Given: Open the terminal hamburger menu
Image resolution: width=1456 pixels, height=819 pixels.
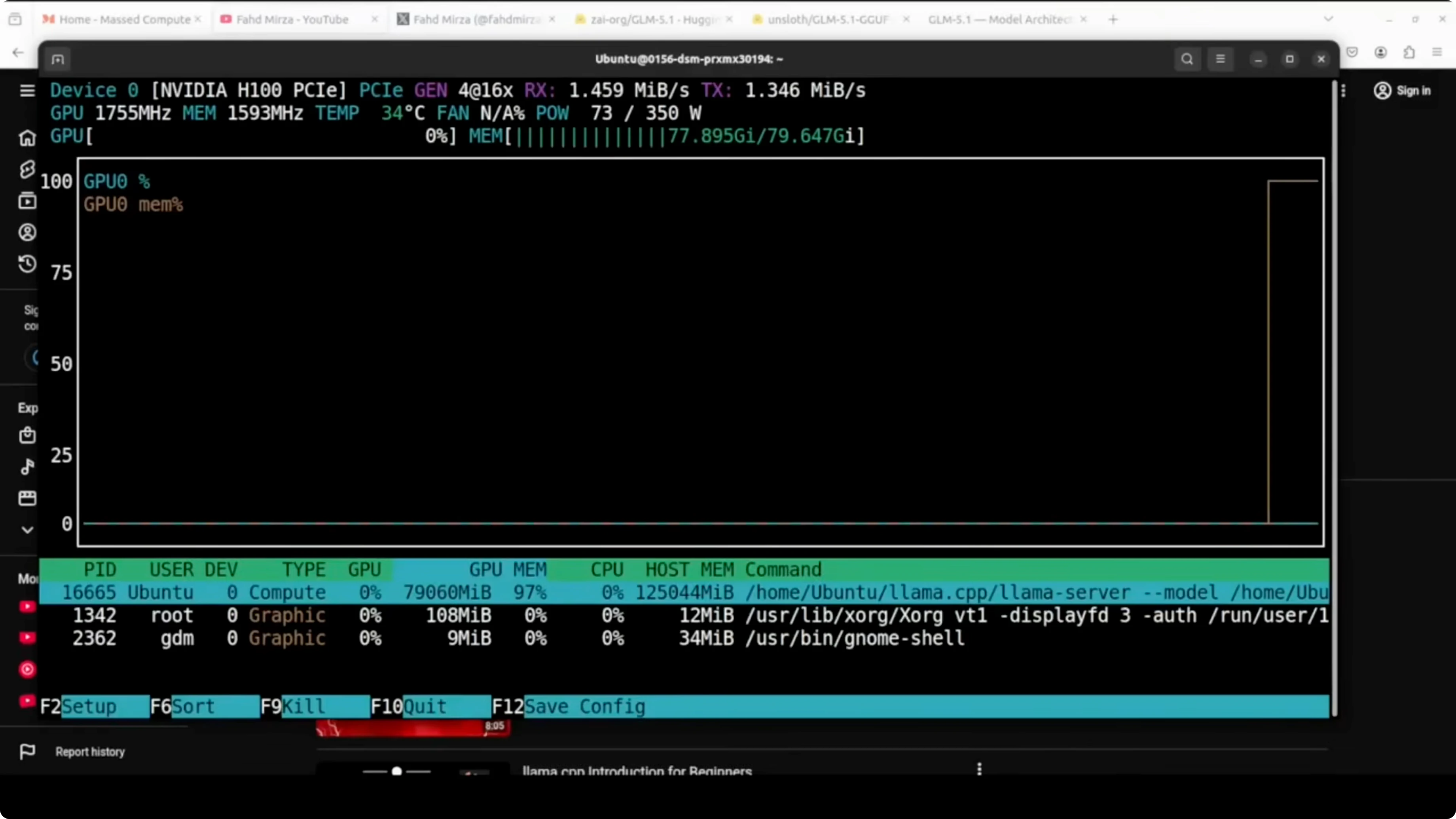Looking at the screenshot, I should coord(1220,59).
